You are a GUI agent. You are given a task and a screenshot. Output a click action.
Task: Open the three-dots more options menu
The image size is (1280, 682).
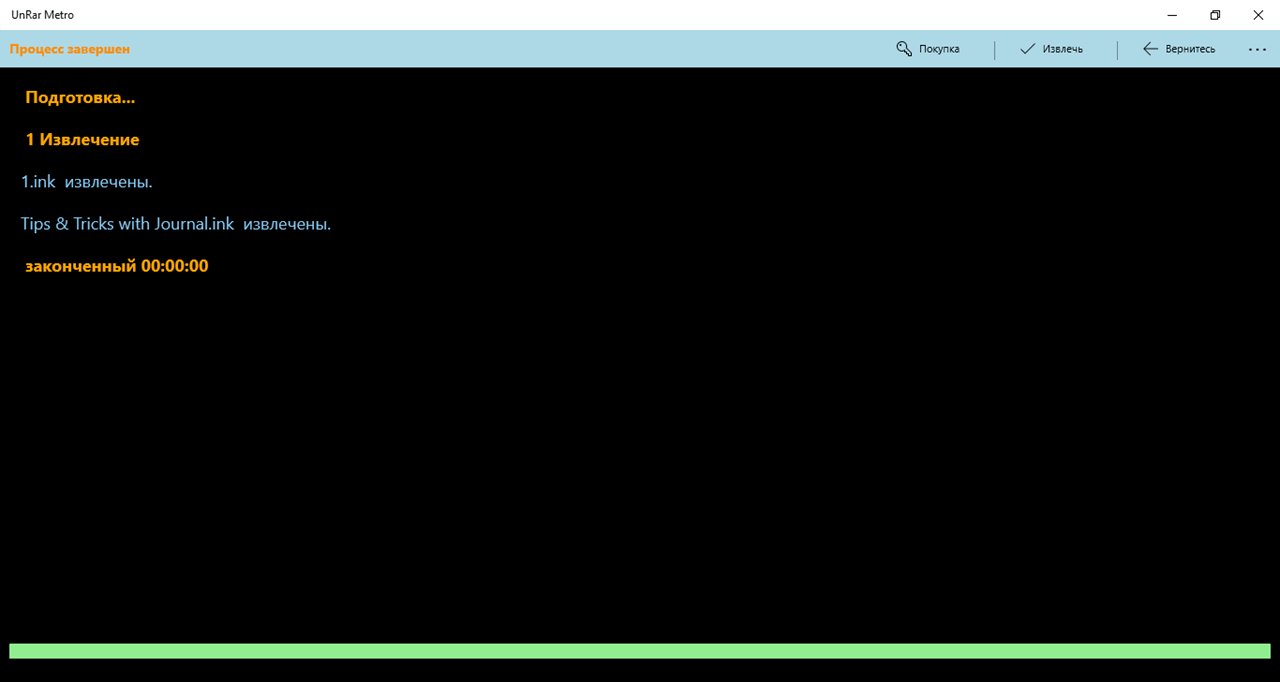tap(1257, 49)
